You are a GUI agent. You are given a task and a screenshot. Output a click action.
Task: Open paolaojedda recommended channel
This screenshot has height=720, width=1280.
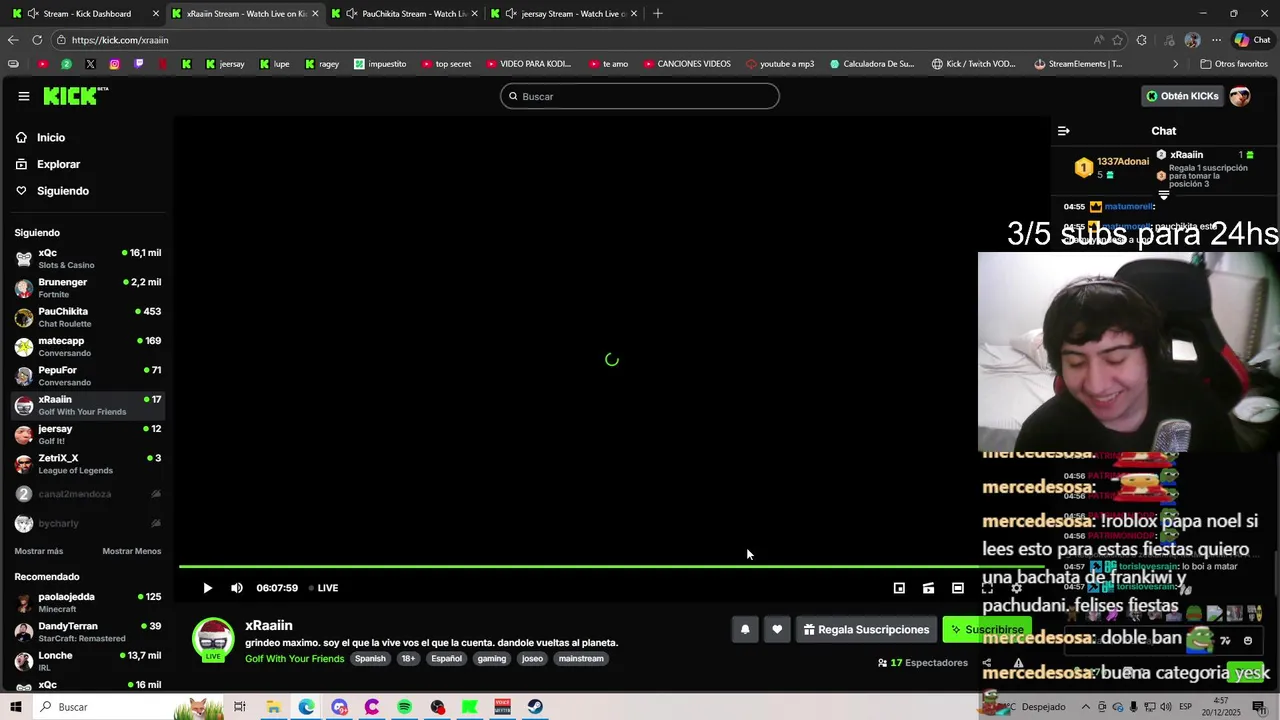point(88,602)
